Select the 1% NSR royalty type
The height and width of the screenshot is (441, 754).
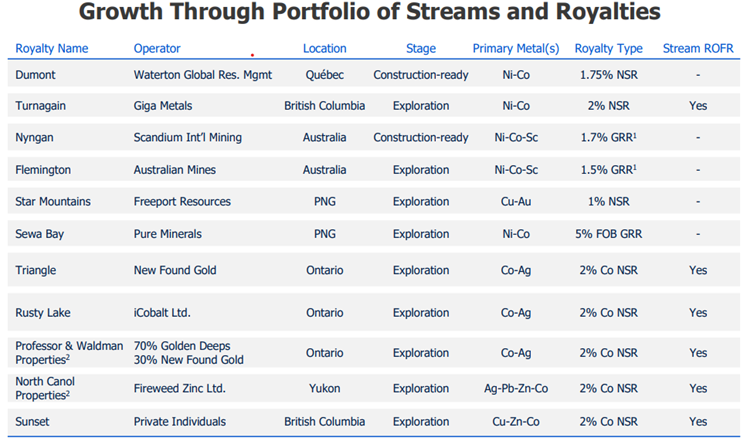point(608,202)
